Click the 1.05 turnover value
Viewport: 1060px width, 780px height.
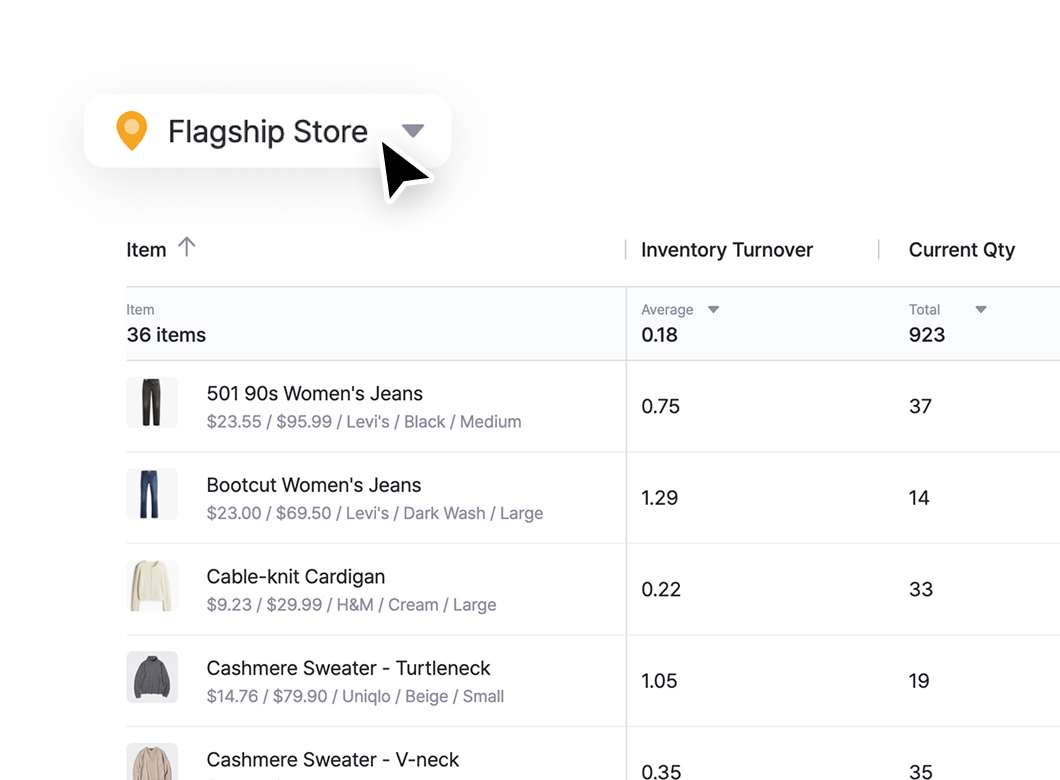(x=659, y=681)
